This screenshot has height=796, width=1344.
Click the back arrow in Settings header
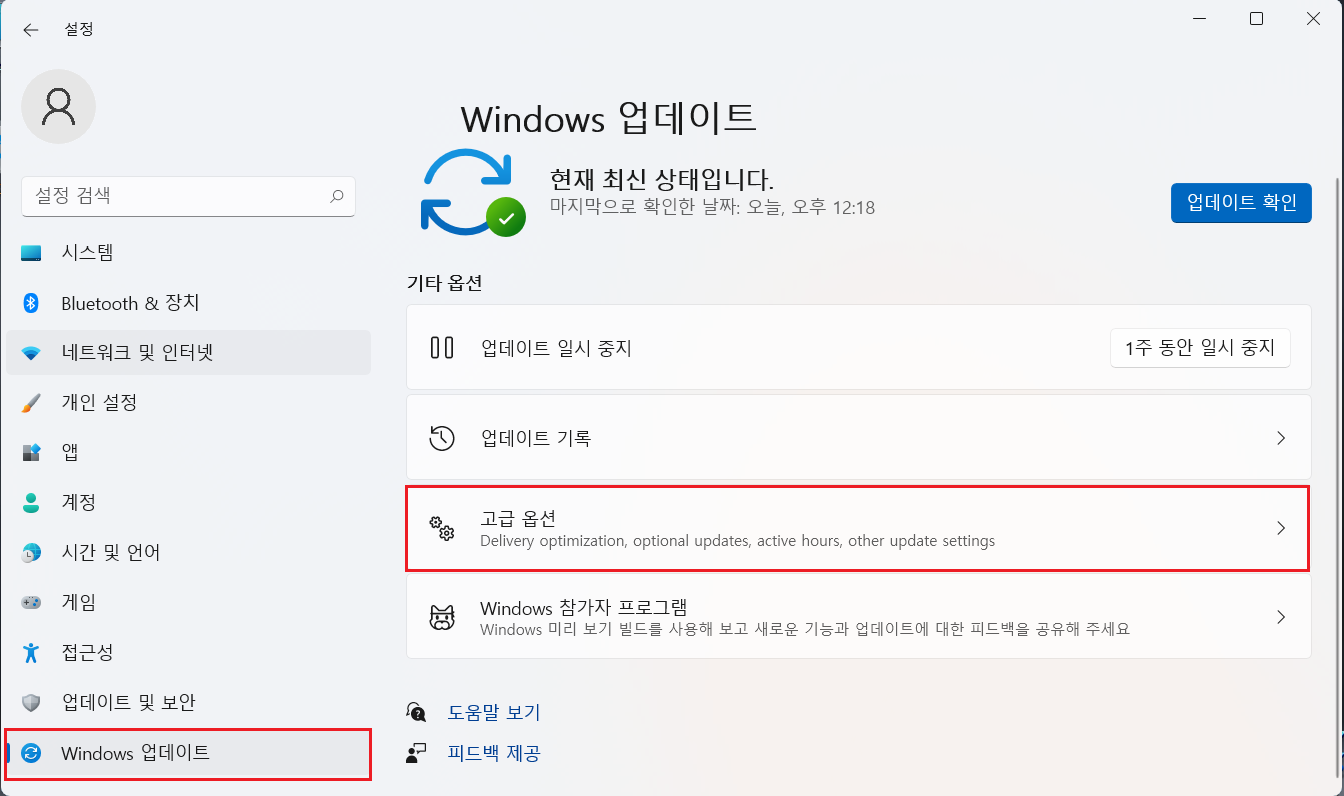[31, 30]
